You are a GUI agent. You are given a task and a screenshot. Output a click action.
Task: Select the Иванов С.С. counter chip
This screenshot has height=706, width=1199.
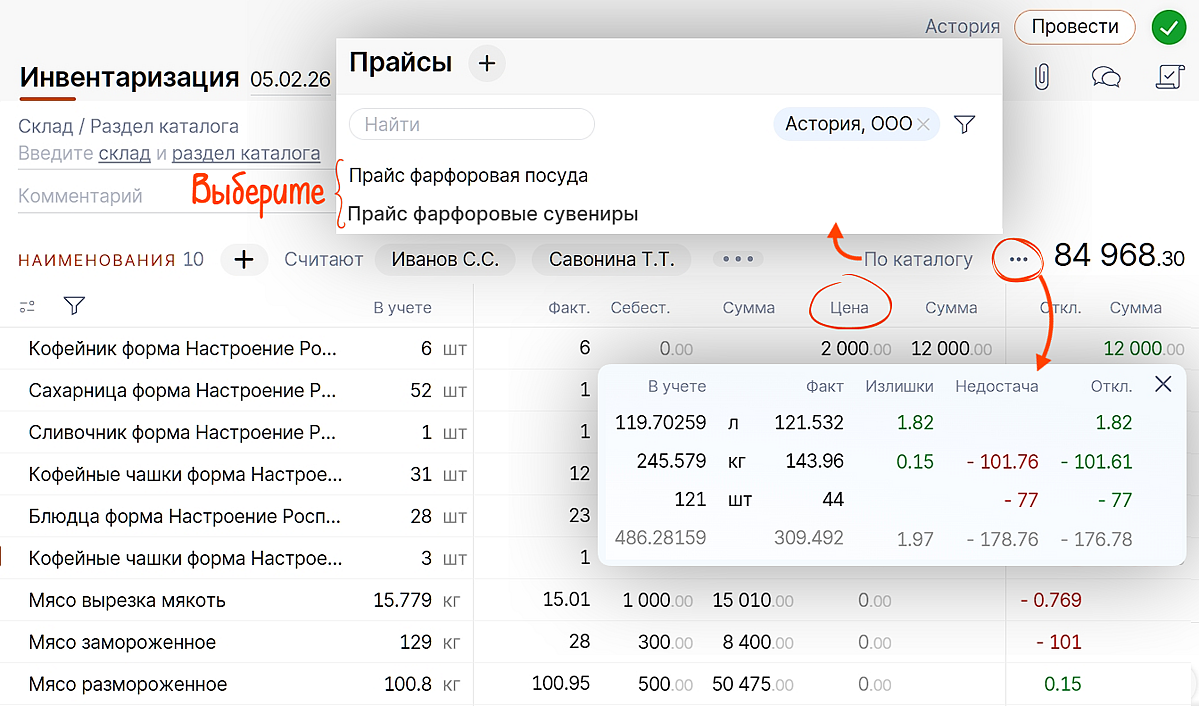point(445,260)
